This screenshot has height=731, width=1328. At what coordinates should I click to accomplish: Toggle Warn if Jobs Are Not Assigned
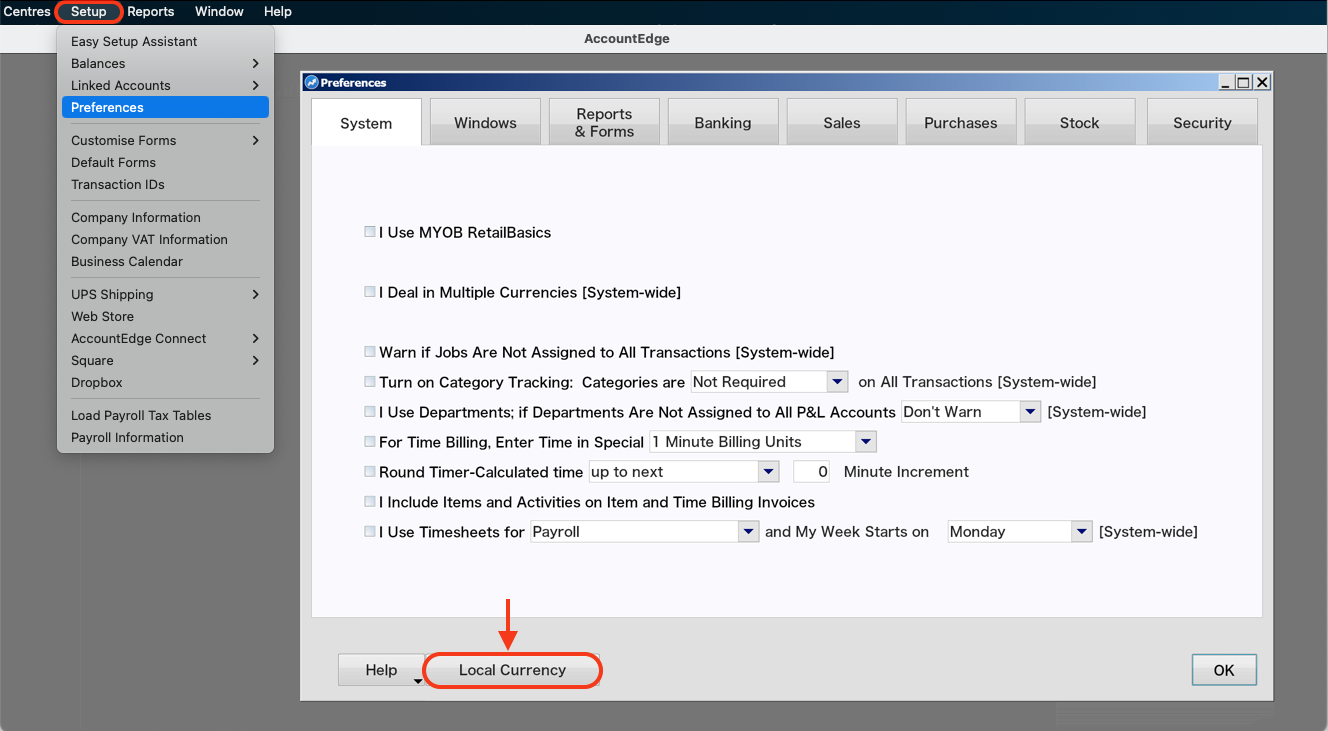pyautogui.click(x=370, y=352)
